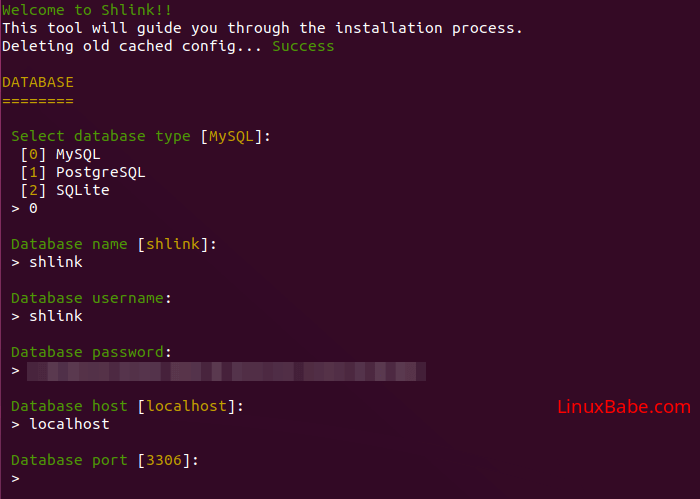700x499 pixels.
Task: Click the localhost value typed after the prompt
Action: coord(69,425)
